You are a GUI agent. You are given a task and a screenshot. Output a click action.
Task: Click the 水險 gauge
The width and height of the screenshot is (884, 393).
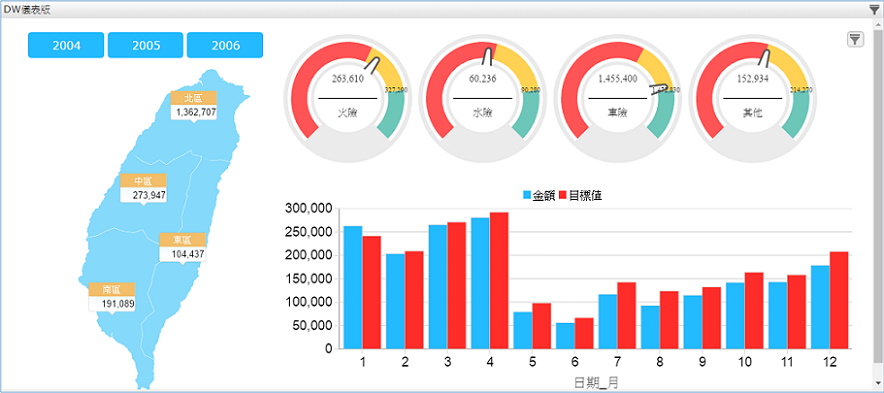pos(483,99)
